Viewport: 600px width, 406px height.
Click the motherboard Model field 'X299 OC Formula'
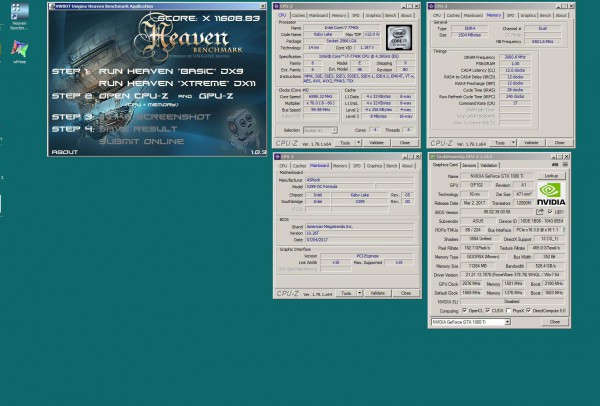click(x=339, y=187)
